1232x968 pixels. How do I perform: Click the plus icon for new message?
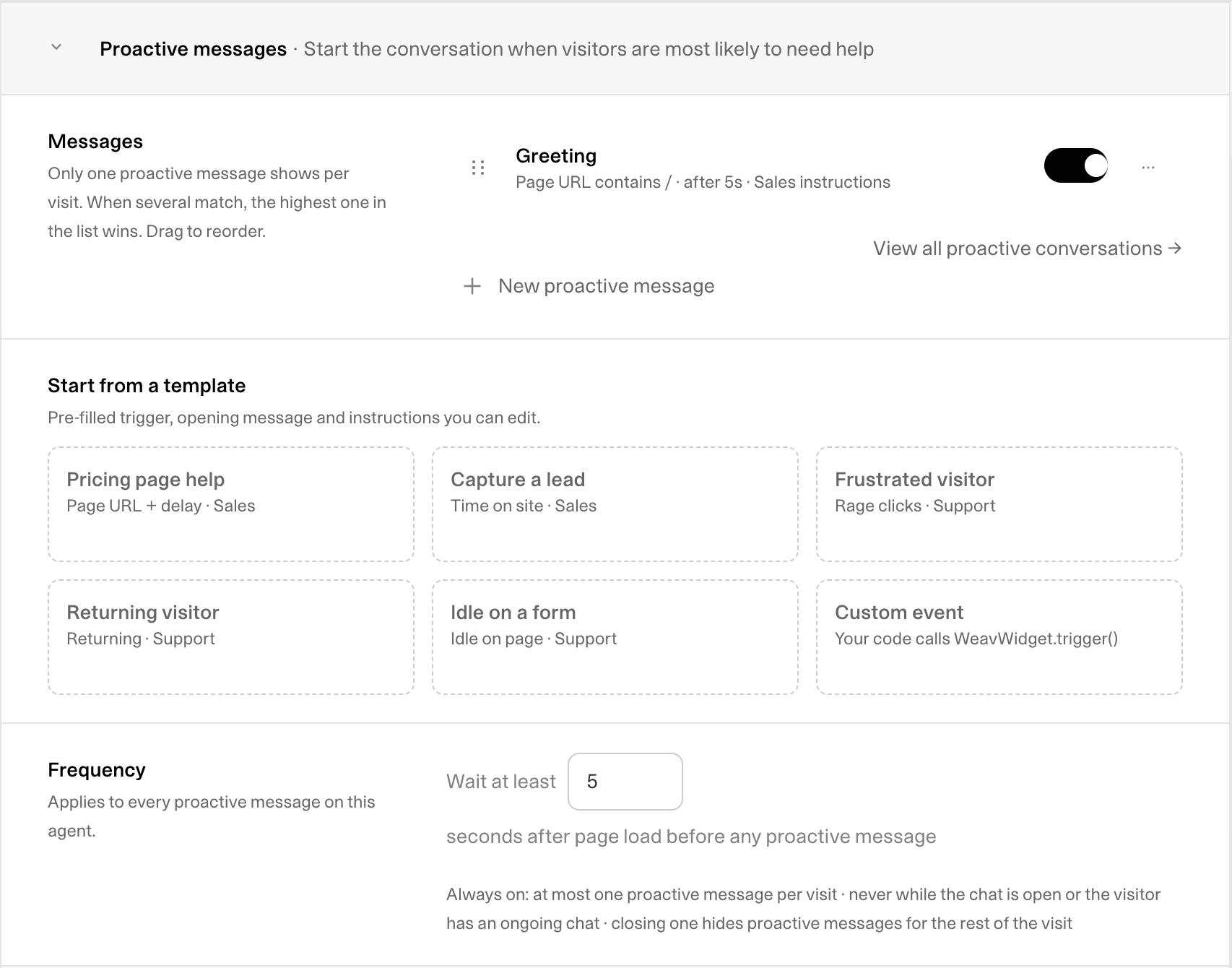click(x=472, y=286)
